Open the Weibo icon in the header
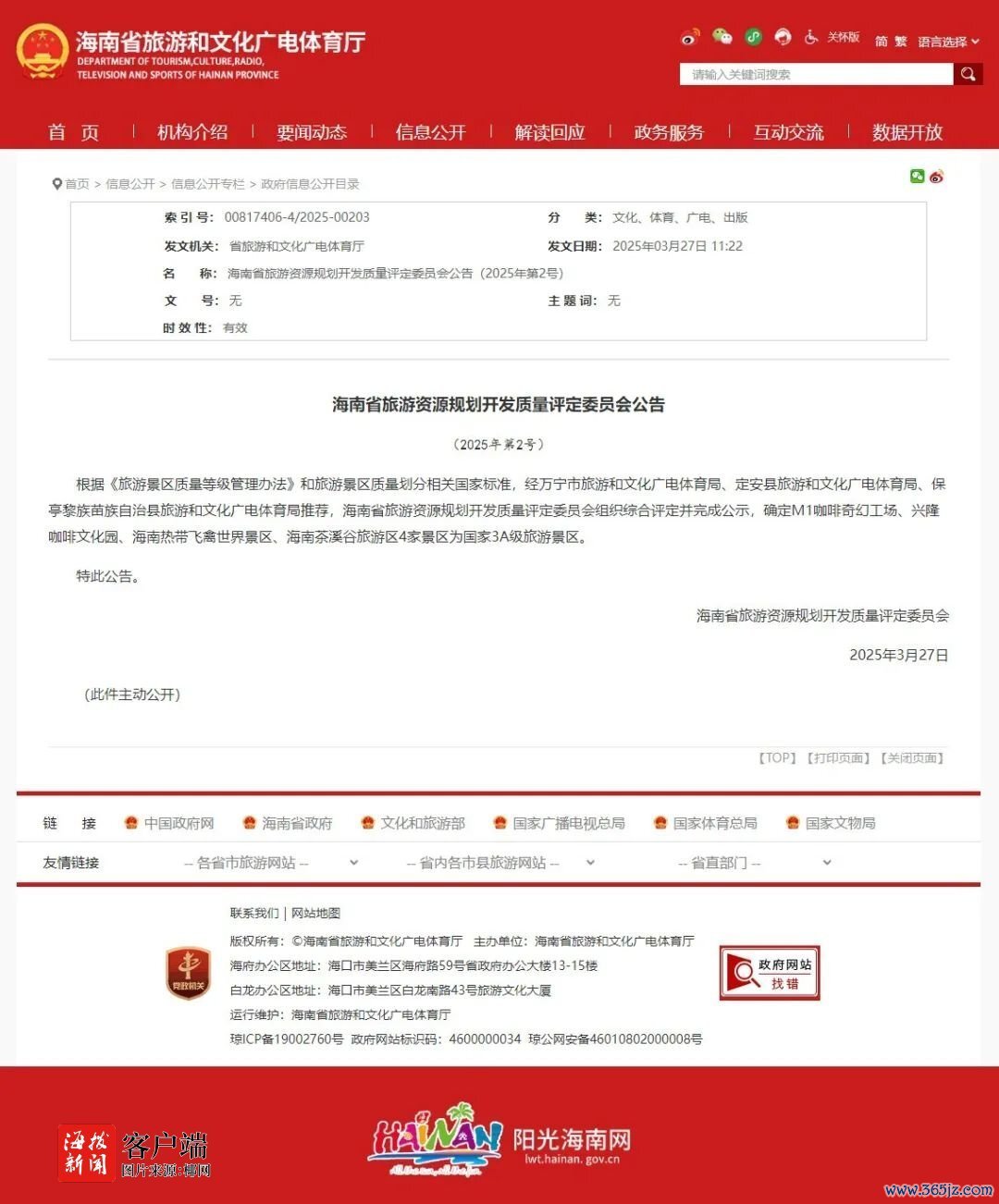 point(690,37)
